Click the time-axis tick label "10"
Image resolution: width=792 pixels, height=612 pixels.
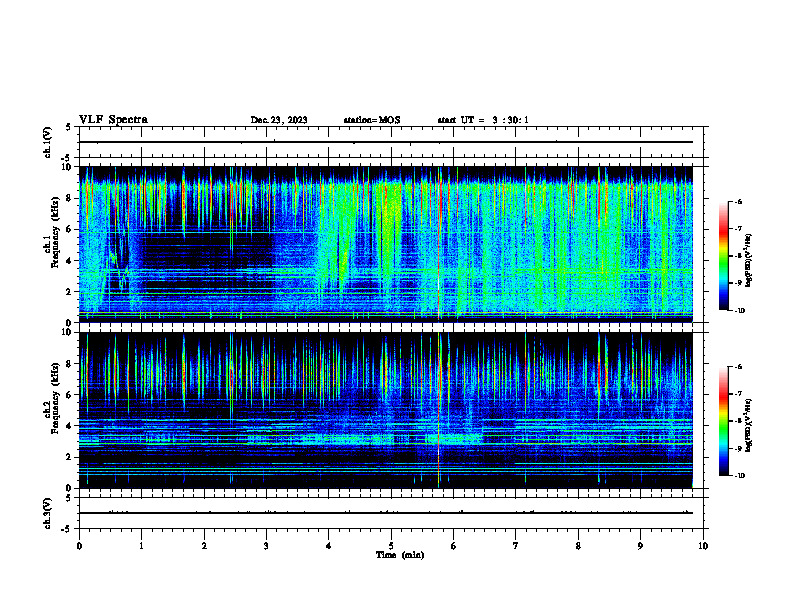703,546
